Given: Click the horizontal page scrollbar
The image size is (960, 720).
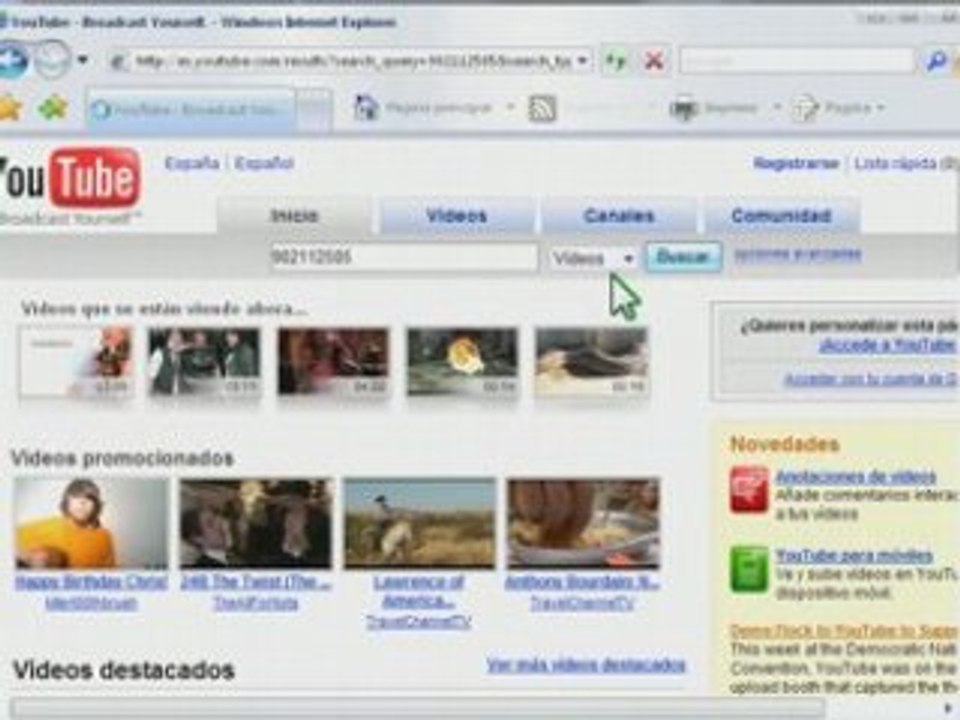Looking at the screenshot, I should point(418,708).
